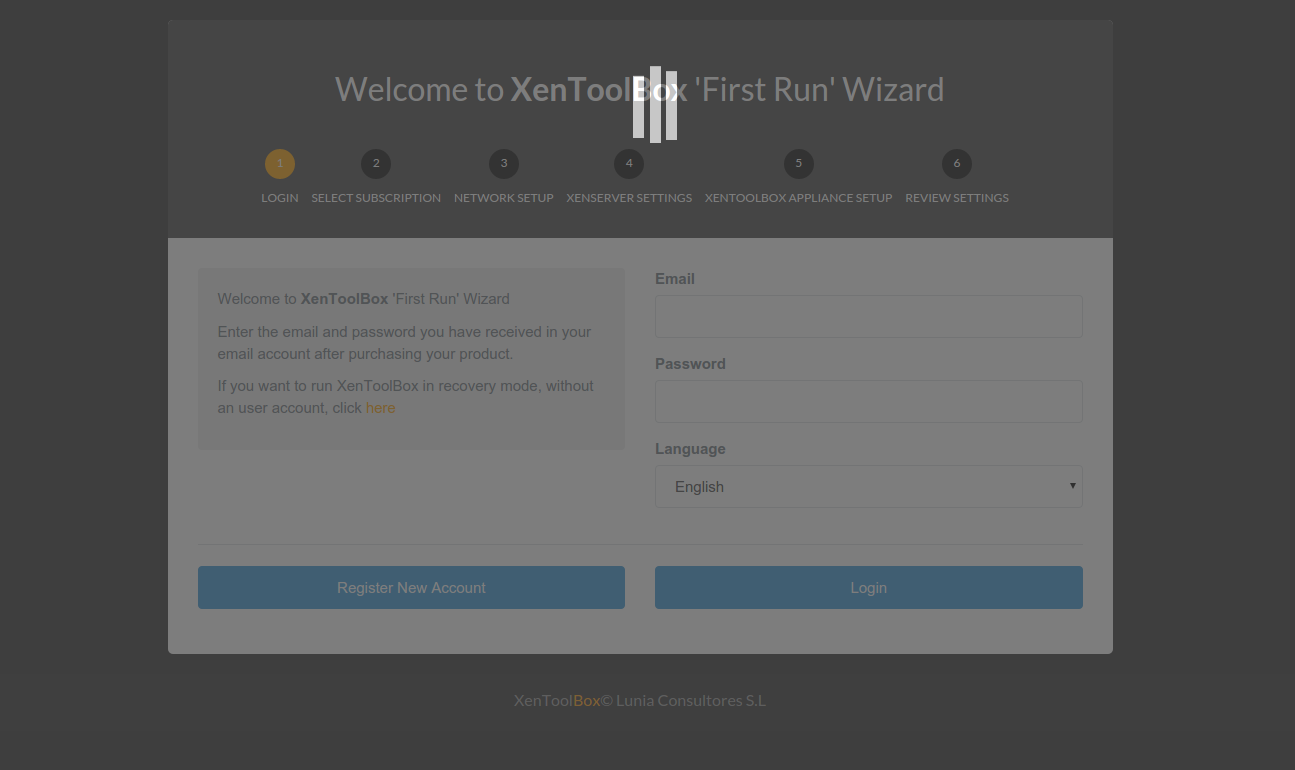The width and height of the screenshot is (1295, 770).
Task: Focus the Password input field
Action: pyautogui.click(x=869, y=401)
